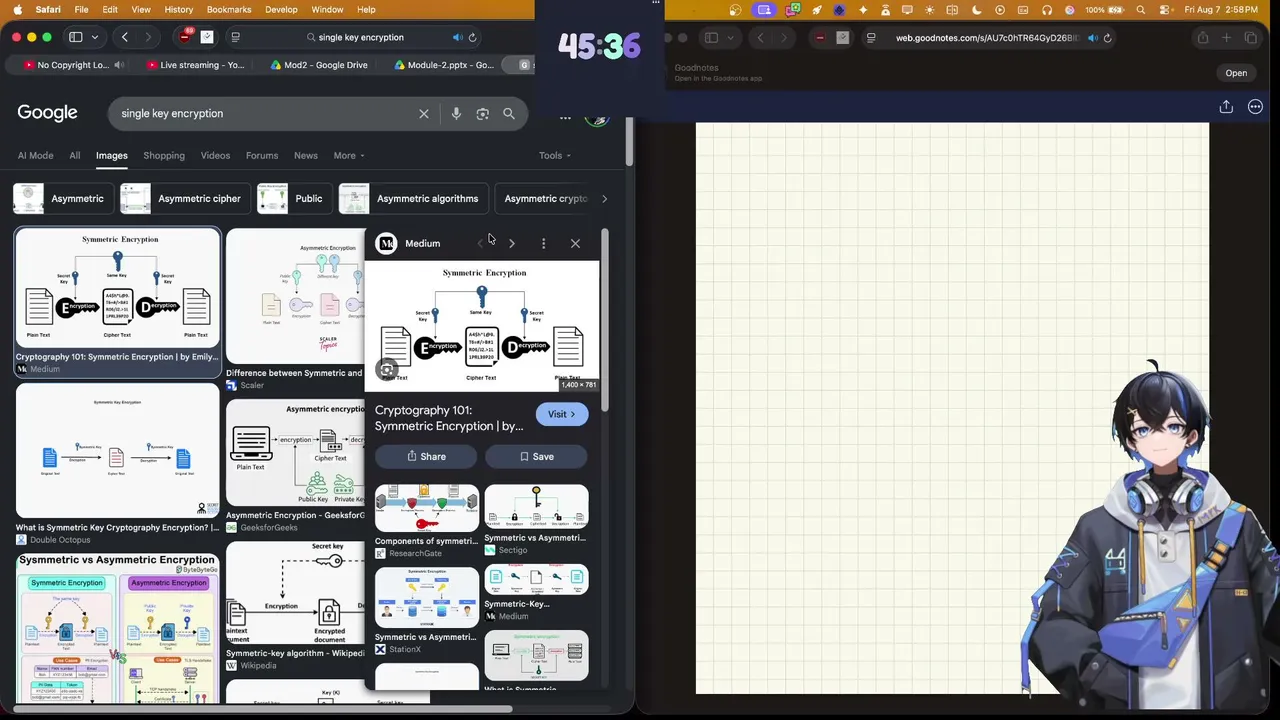Show more related search chips arrow
1280x720 pixels.
604,199
